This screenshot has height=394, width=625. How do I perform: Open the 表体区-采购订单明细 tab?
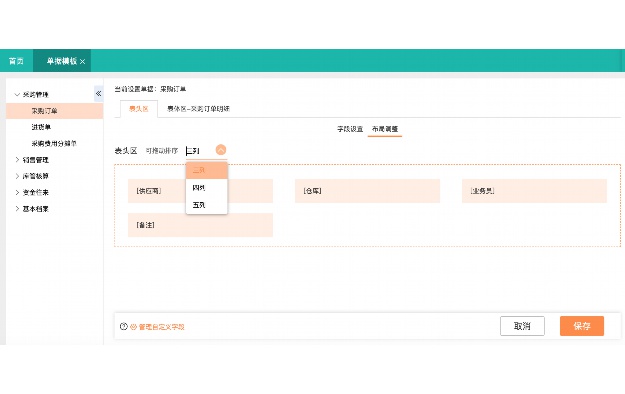(x=198, y=108)
